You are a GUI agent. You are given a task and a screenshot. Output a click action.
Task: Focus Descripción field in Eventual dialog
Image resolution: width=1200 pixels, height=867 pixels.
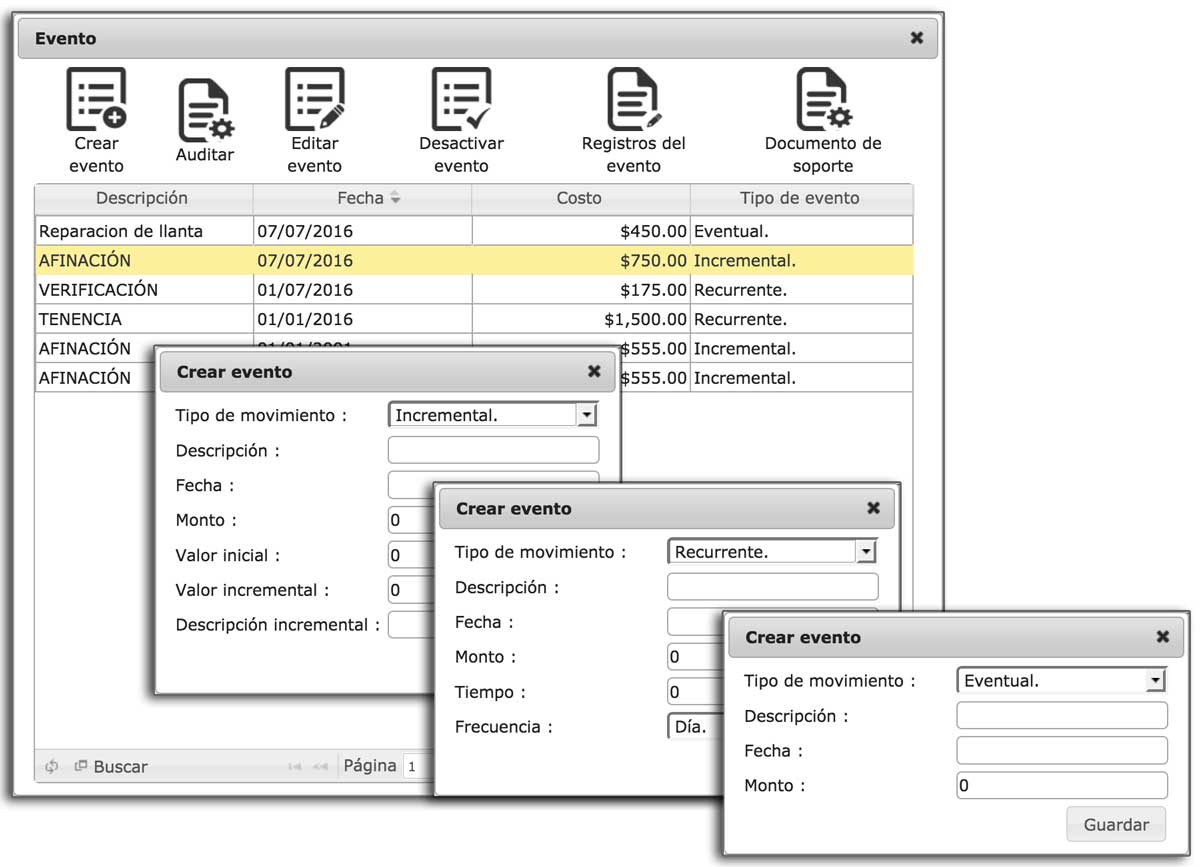(x=1062, y=716)
